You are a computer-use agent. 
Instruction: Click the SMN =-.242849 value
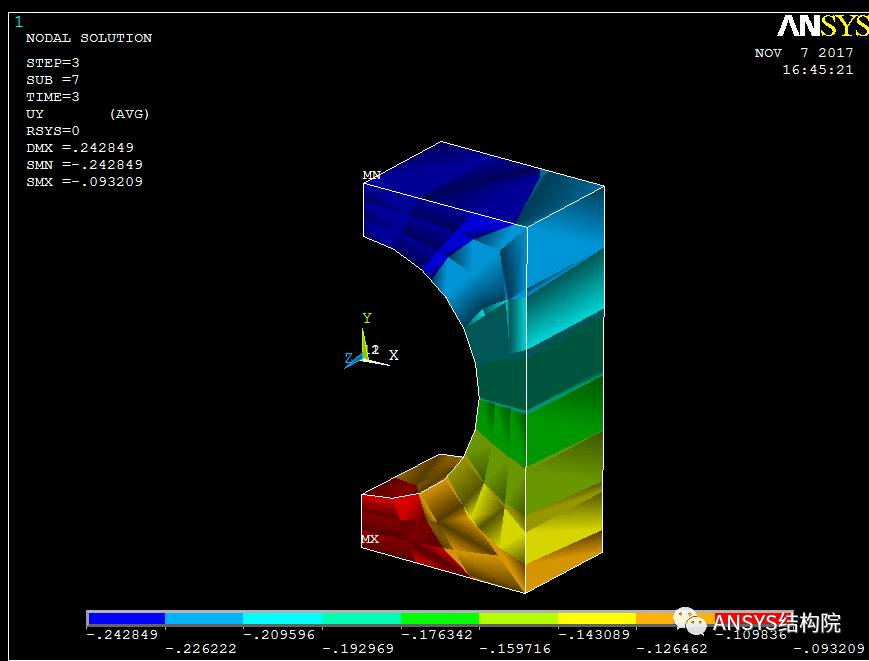84,165
